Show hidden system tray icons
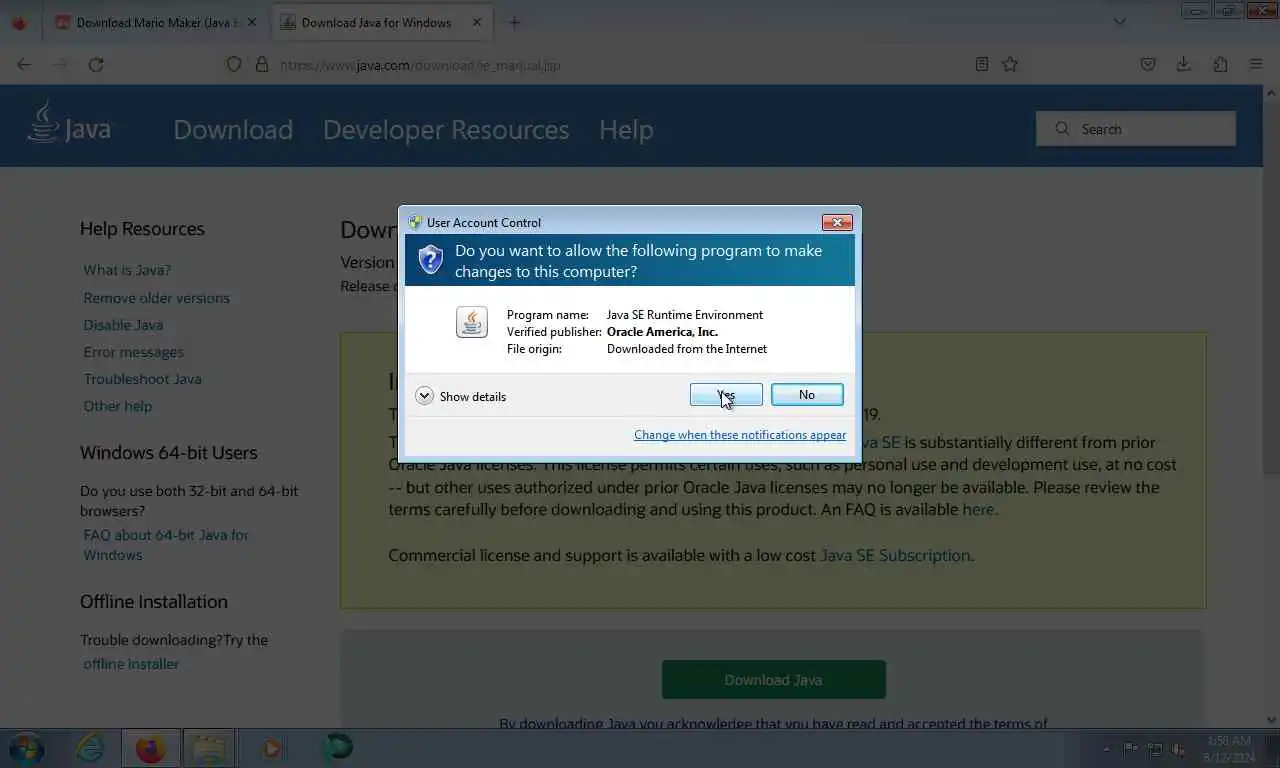1280x768 pixels. (x=1106, y=749)
